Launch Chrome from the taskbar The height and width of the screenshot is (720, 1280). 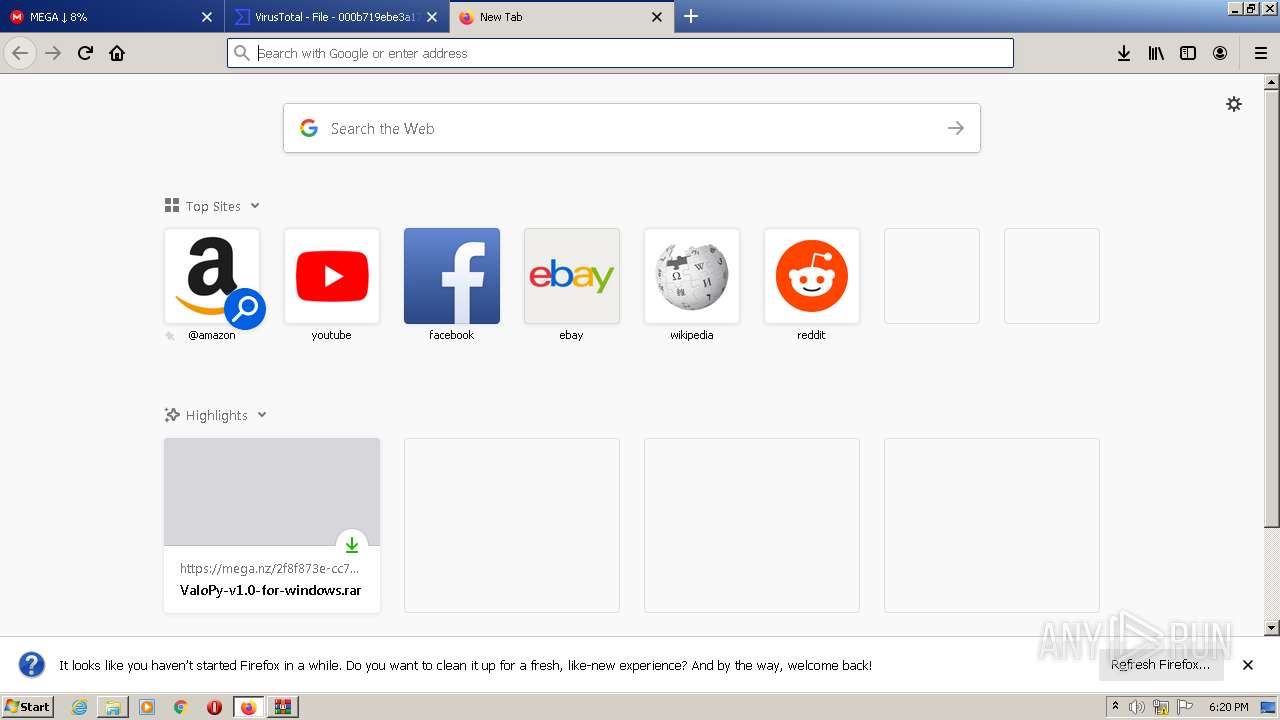click(180, 707)
